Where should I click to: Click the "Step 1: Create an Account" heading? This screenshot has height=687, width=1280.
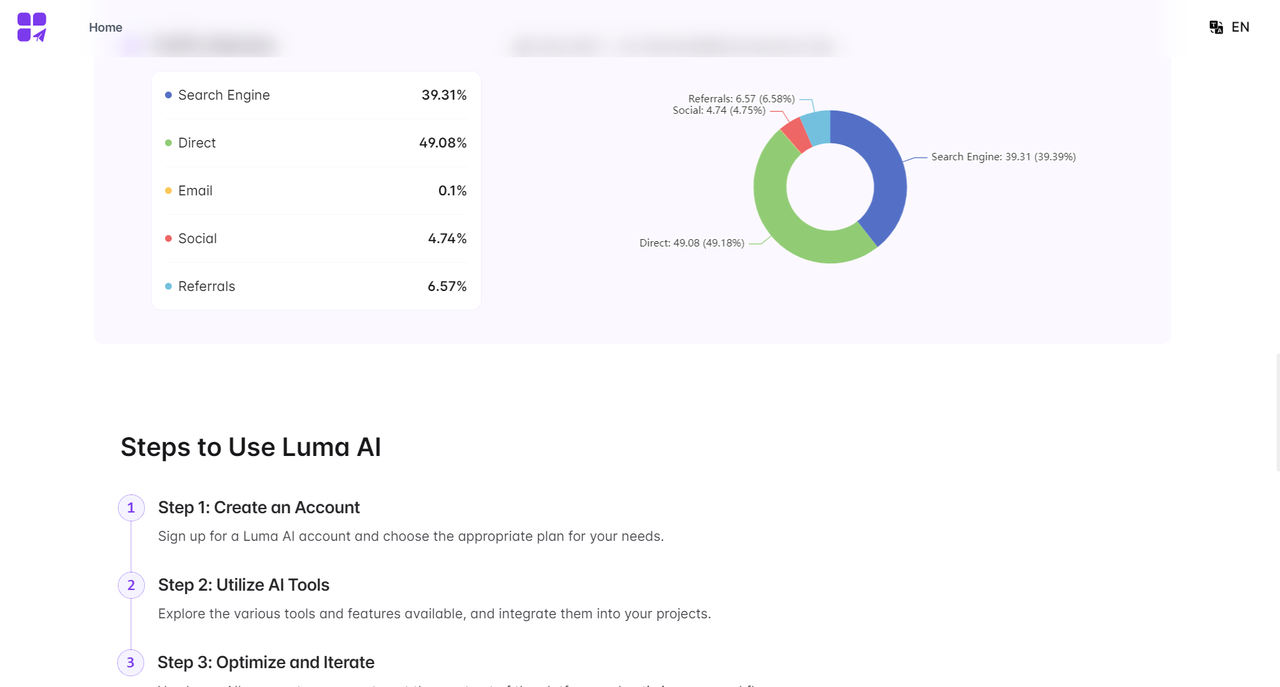[259, 508]
